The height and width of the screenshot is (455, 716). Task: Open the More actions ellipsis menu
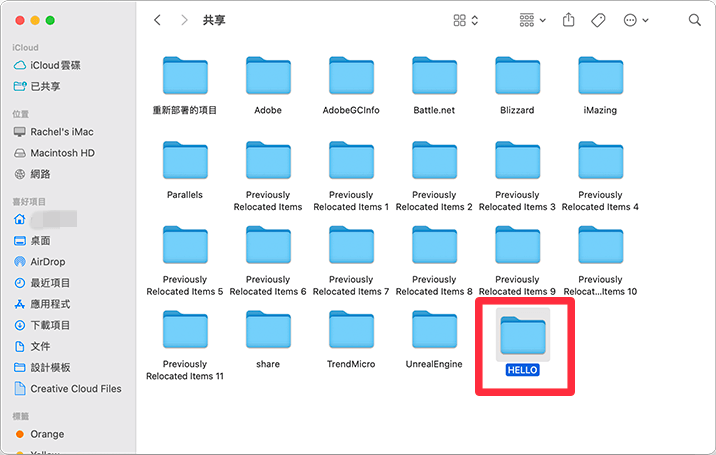[x=636, y=20]
